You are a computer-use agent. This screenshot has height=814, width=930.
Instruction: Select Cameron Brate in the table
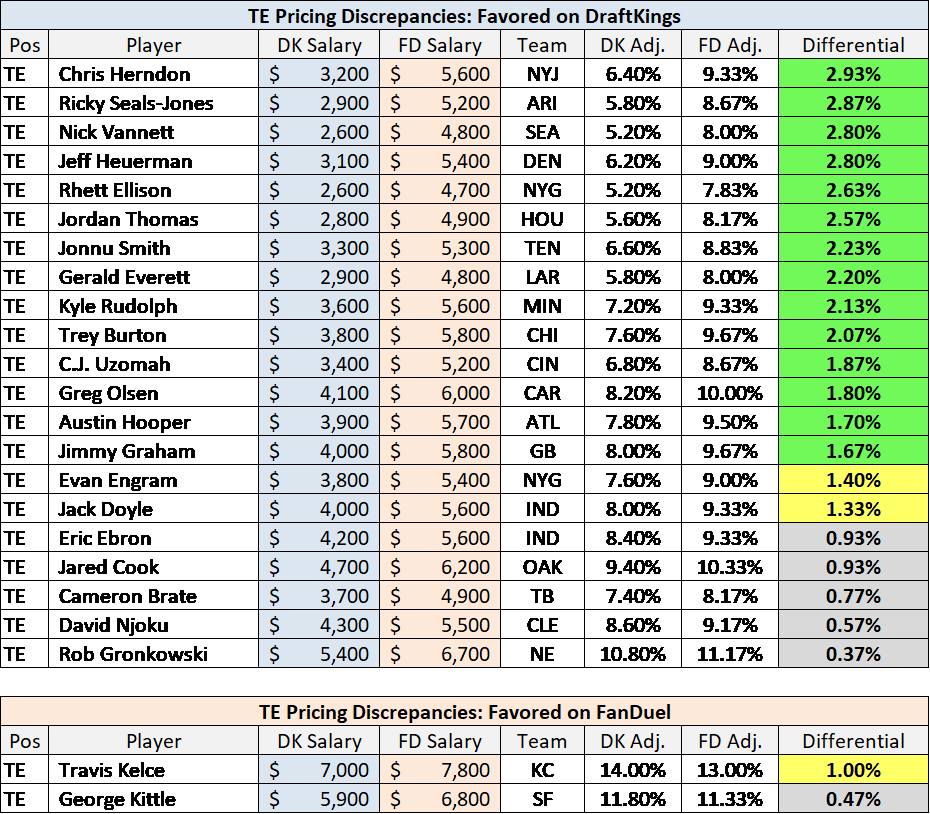[x=128, y=596]
